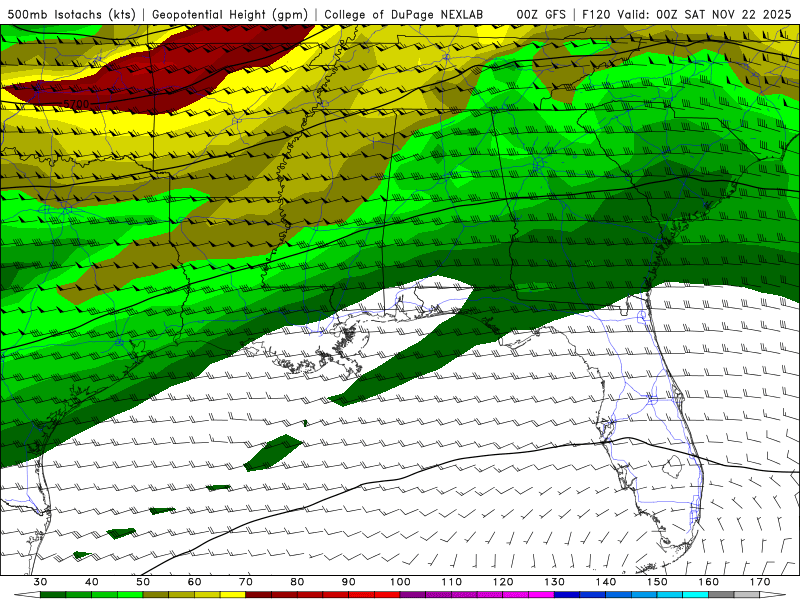Click the 160 value on the color scale
Image resolution: width=800 pixels, height=600 pixels.
point(709,582)
